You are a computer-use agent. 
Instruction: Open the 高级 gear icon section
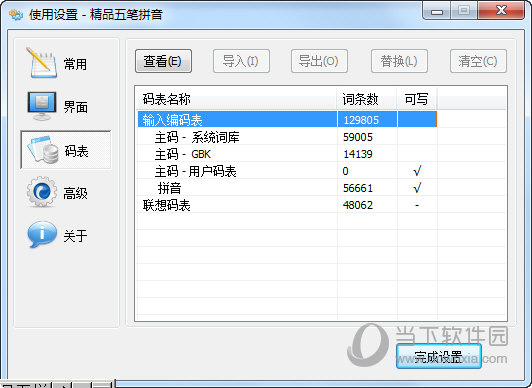pos(42,192)
